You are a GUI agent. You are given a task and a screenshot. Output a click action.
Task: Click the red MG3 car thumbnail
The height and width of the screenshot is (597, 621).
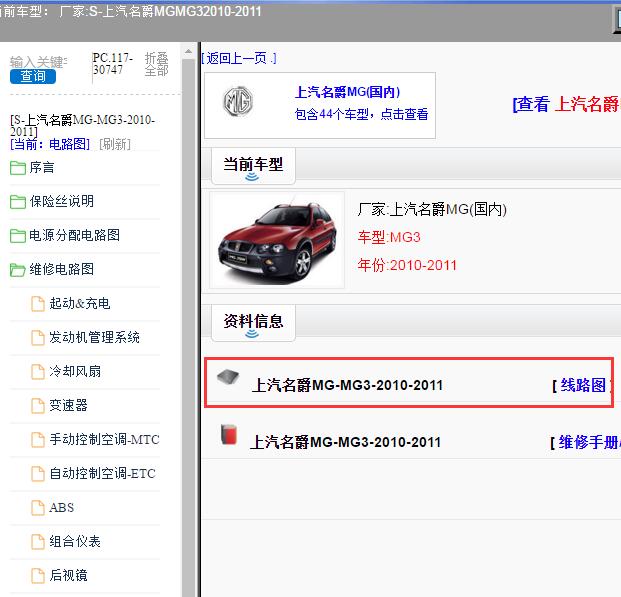click(277, 240)
